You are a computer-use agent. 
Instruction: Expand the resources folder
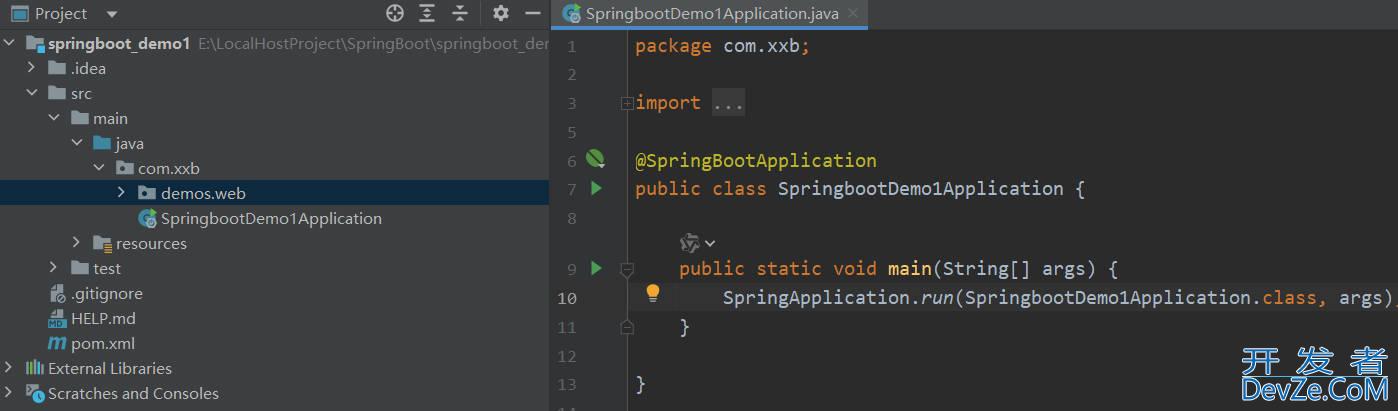pyautogui.click(x=77, y=243)
